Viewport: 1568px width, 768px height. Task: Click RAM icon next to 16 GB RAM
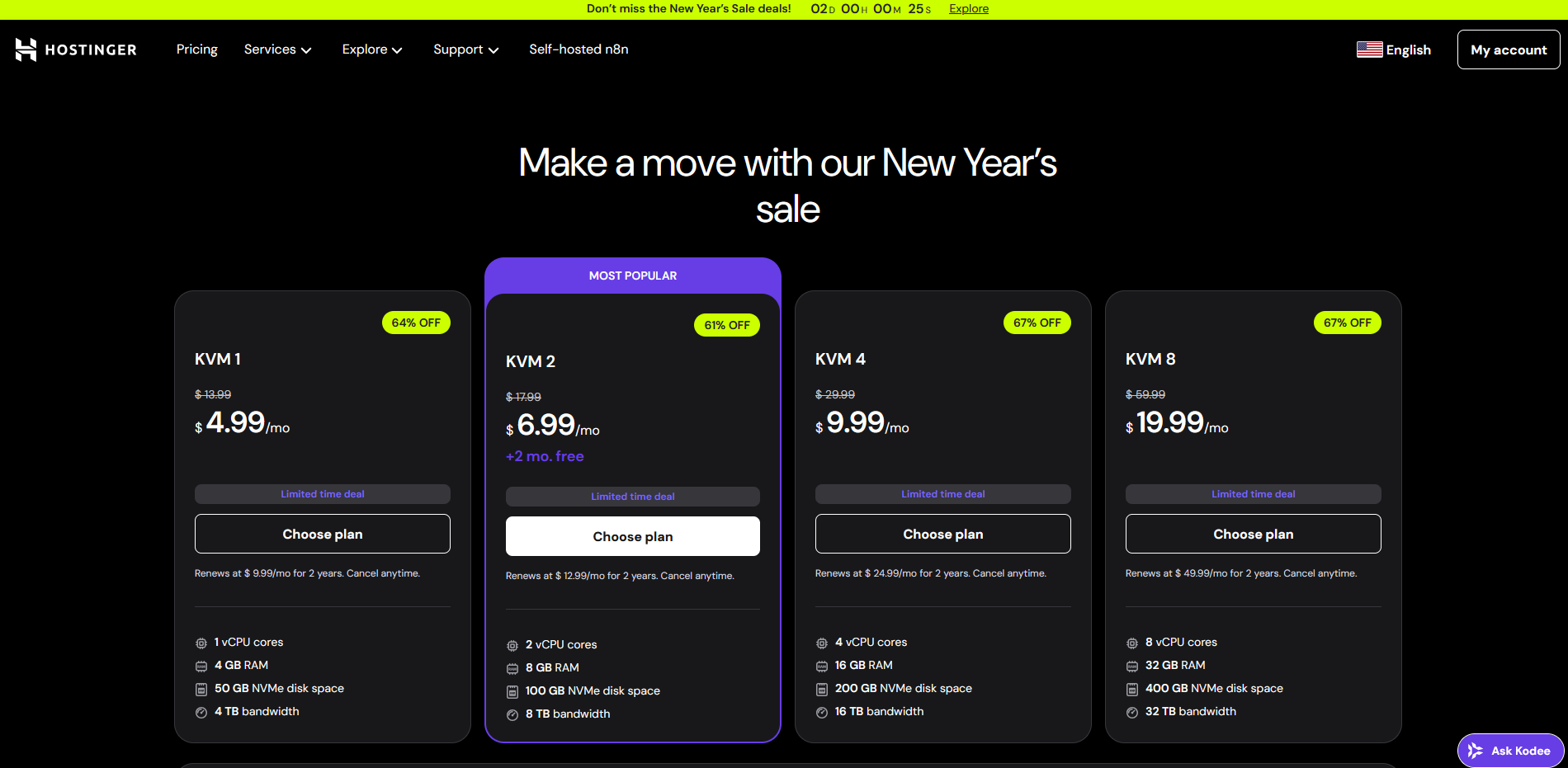[822, 666]
